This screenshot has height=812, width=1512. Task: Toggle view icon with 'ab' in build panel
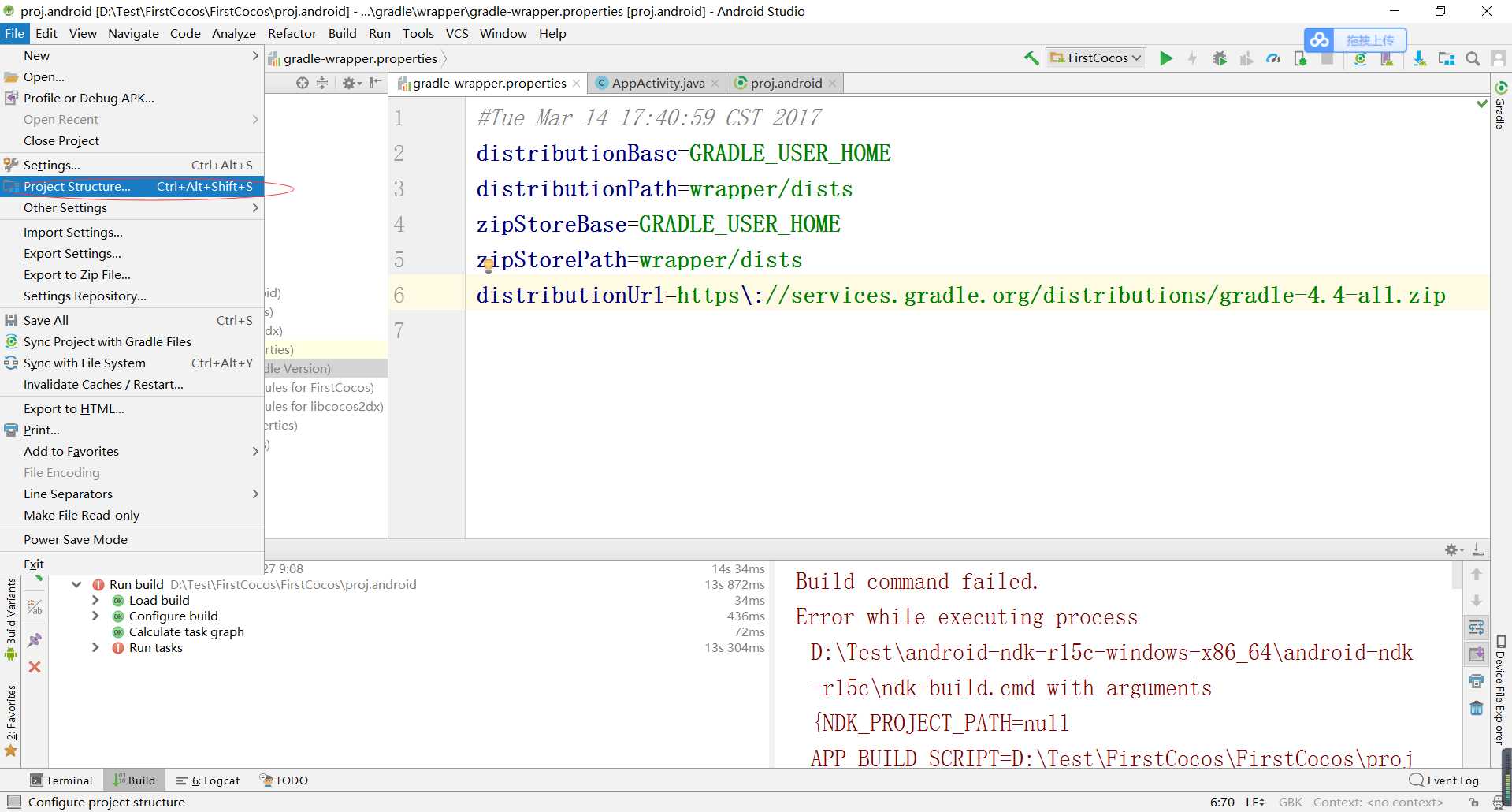point(35,607)
